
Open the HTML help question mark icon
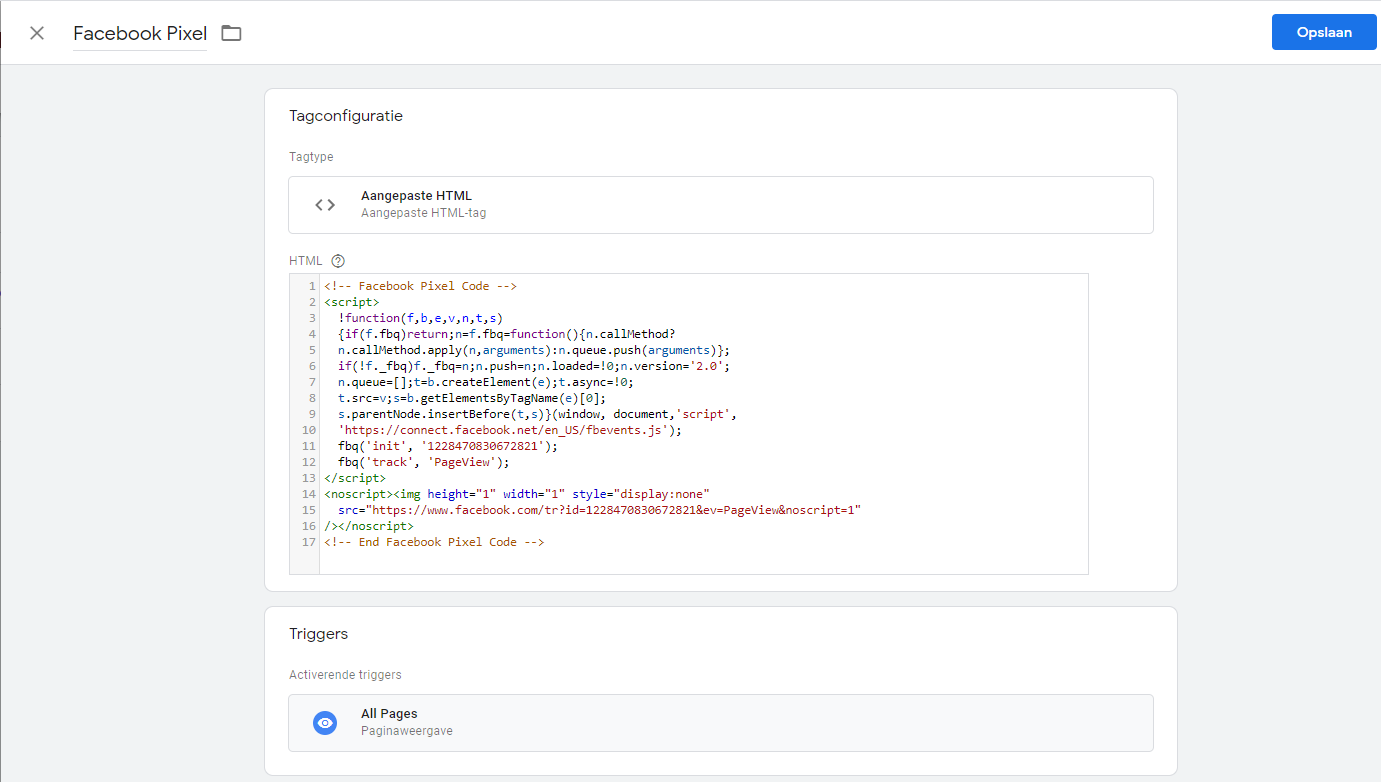pos(337,261)
